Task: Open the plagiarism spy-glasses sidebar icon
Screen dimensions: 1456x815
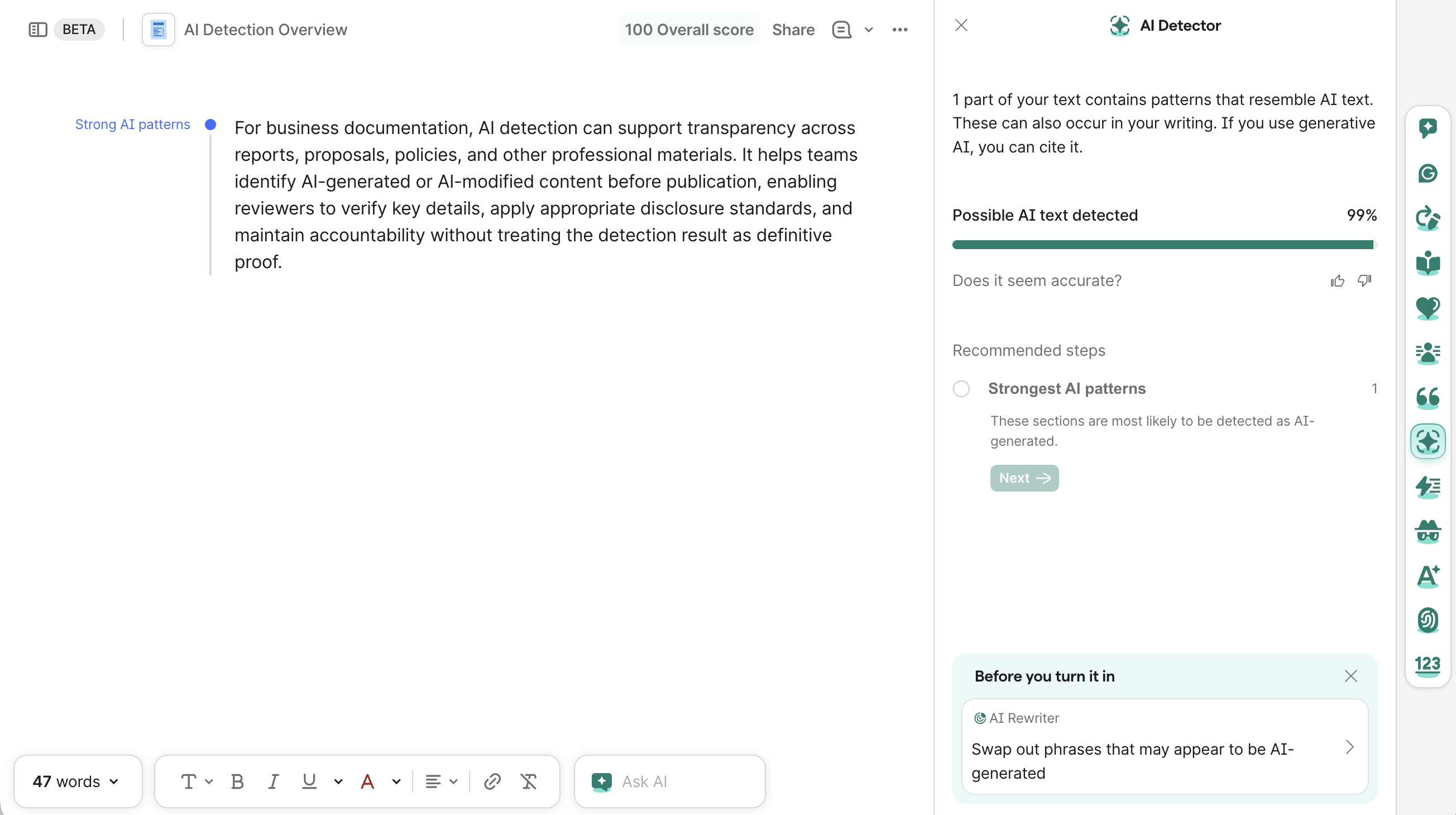Action: click(1428, 532)
